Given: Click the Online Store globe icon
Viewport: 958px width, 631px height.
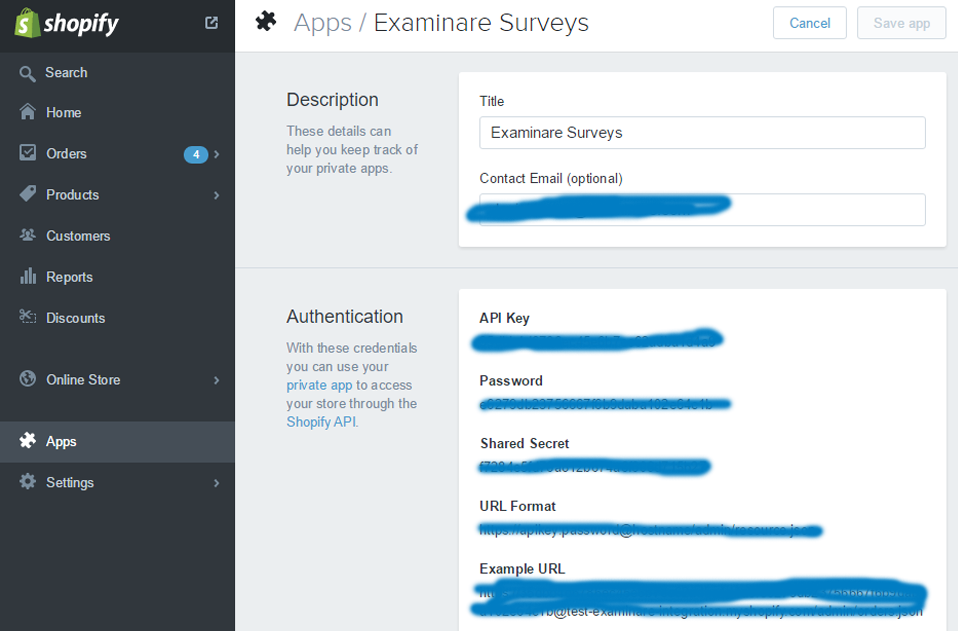Looking at the screenshot, I should coord(27,379).
